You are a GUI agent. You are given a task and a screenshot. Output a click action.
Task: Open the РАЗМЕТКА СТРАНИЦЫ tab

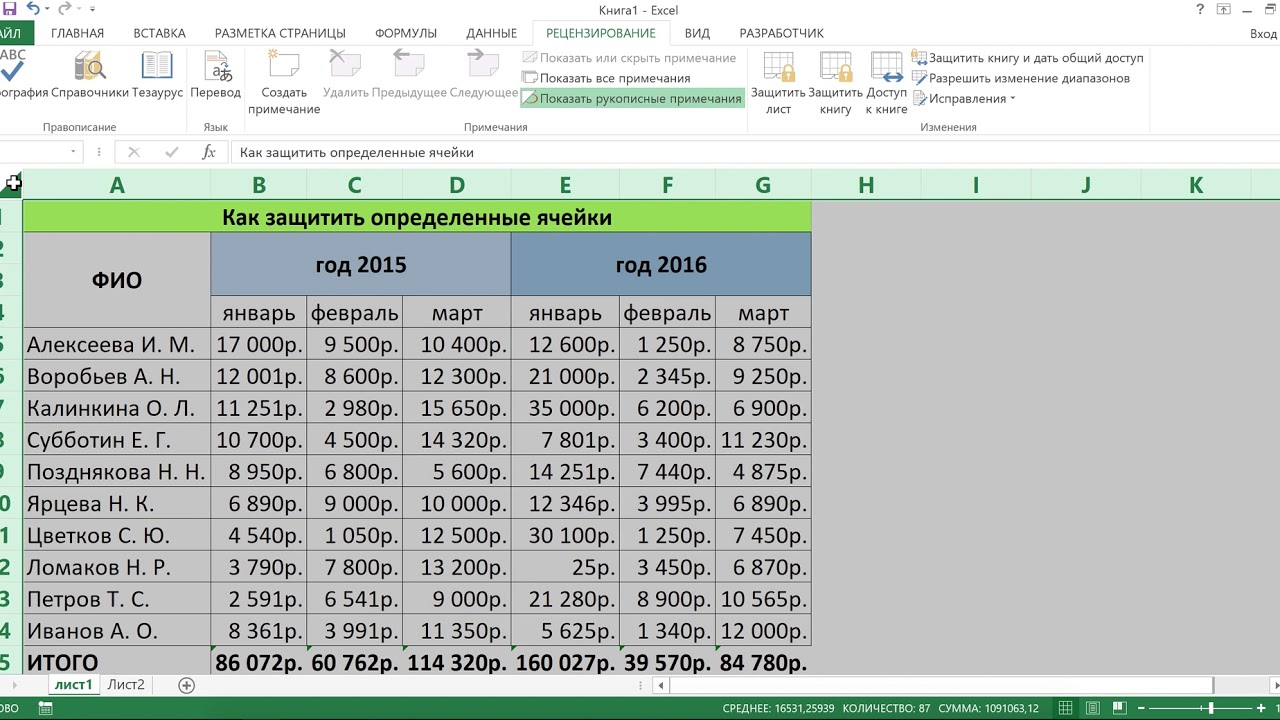[280, 33]
